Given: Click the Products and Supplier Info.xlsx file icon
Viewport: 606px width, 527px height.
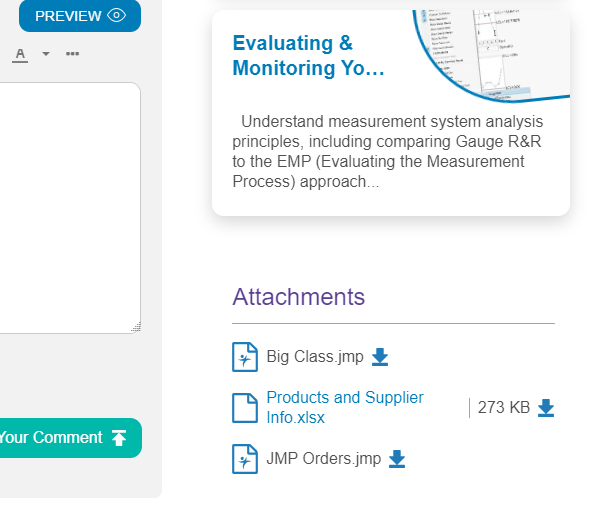Looking at the screenshot, I should [x=245, y=408].
